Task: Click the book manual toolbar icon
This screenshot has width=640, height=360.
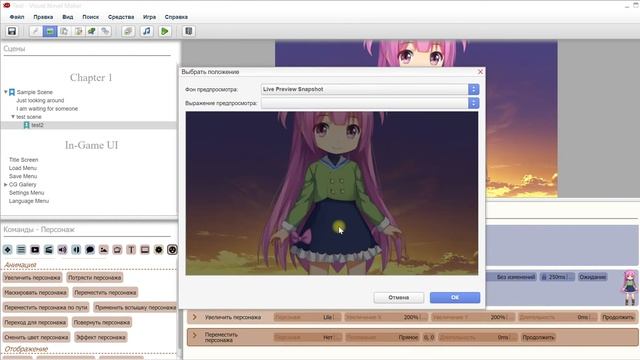Action: coord(189,31)
